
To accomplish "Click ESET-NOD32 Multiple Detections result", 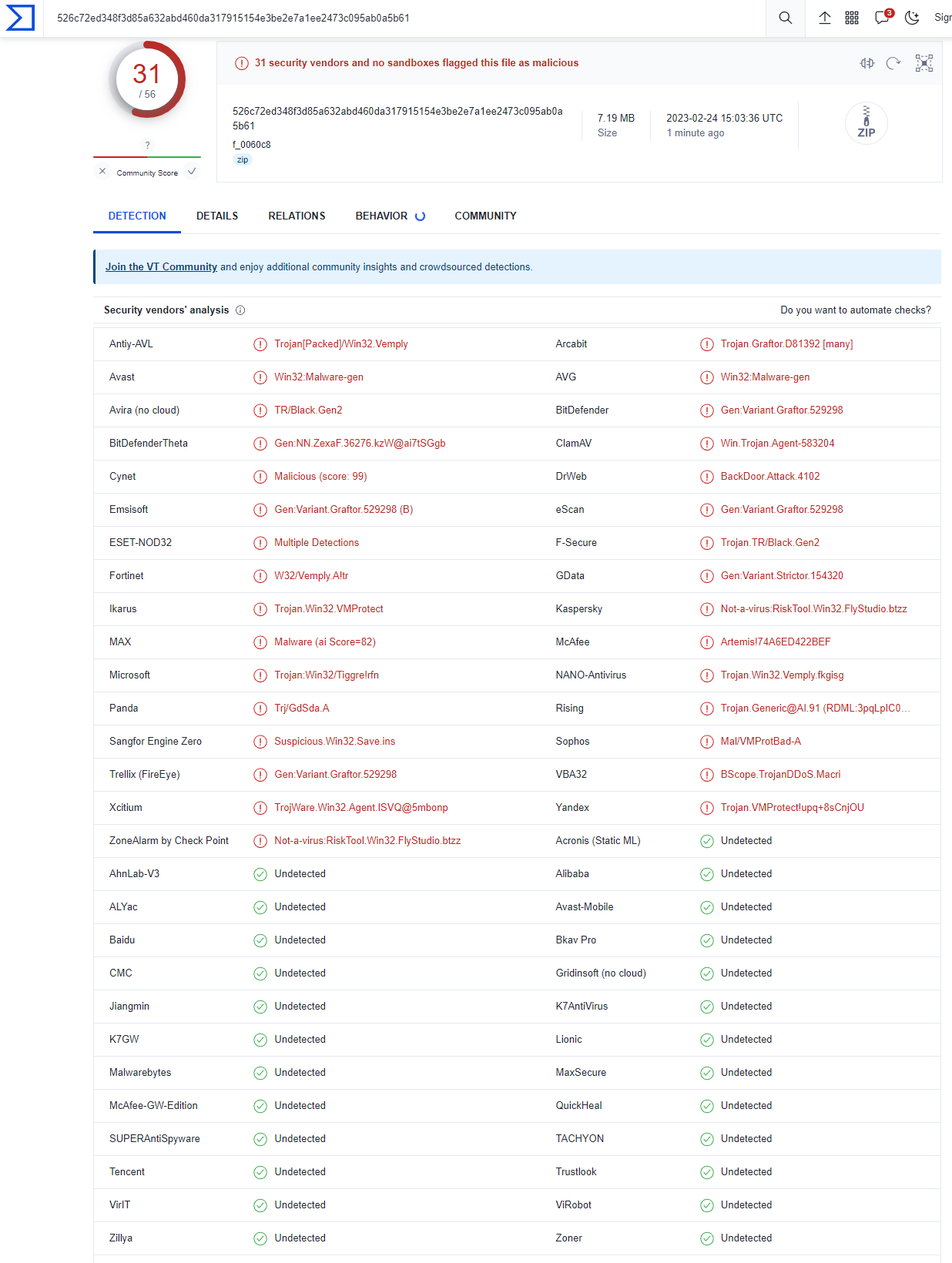I will pyautogui.click(x=317, y=543).
